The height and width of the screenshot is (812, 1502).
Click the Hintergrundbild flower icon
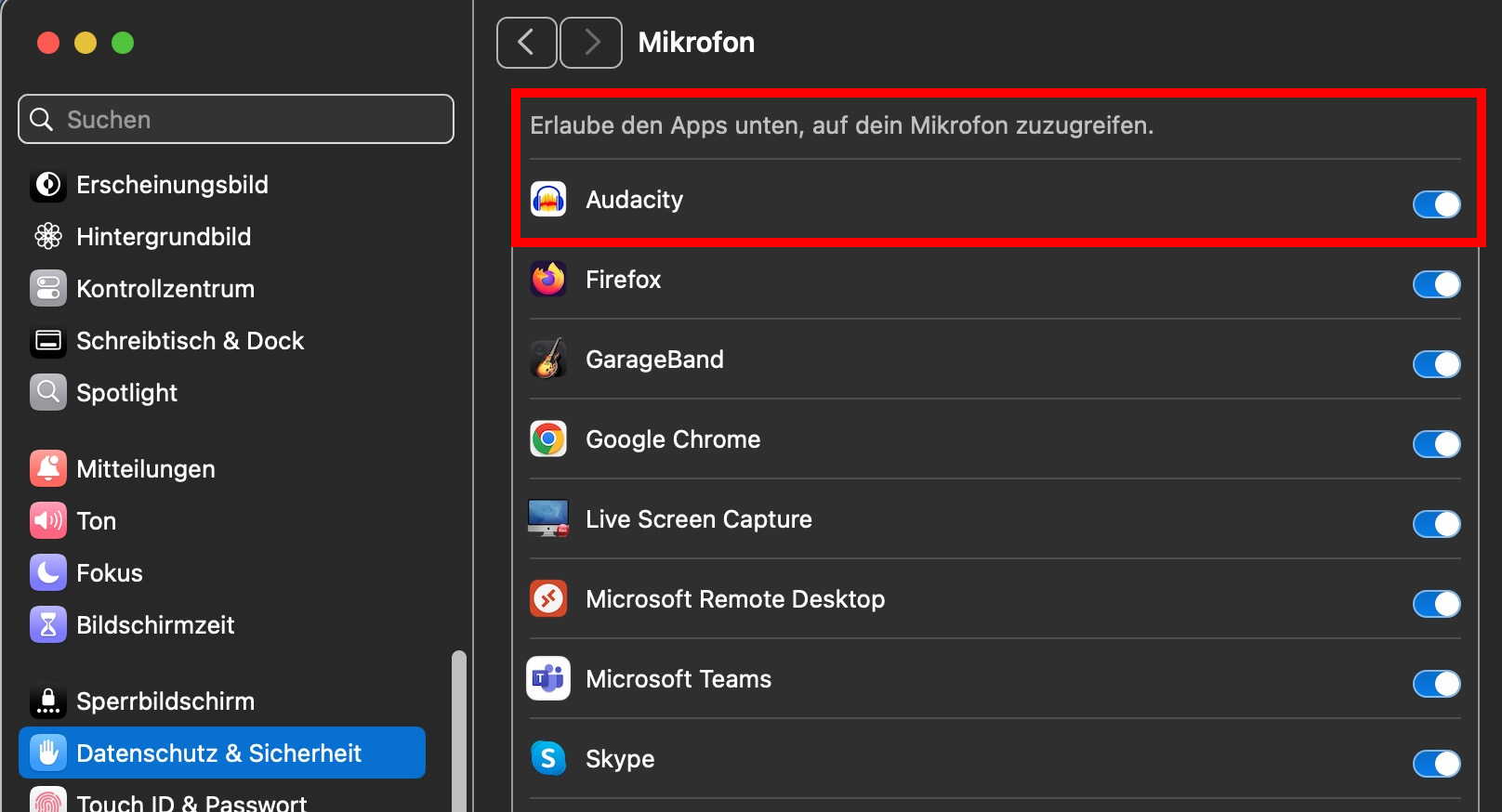(48, 237)
